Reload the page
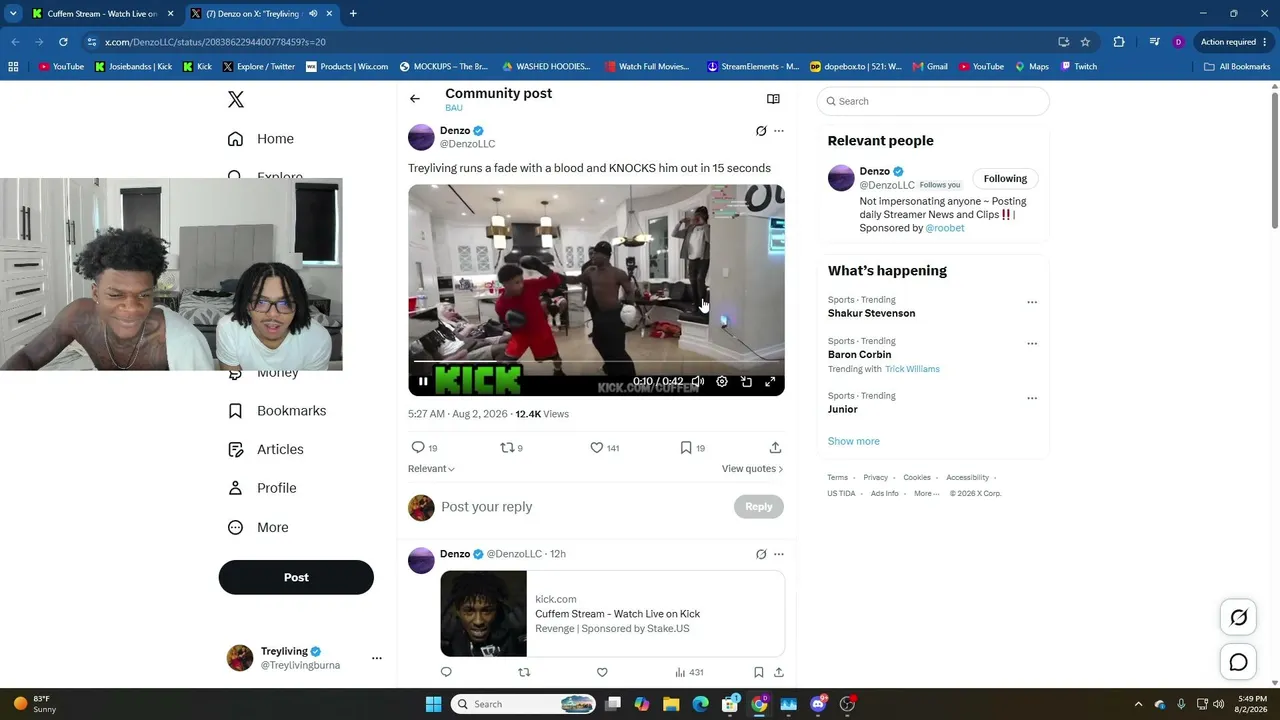This screenshot has width=1280, height=720. pos(63,42)
